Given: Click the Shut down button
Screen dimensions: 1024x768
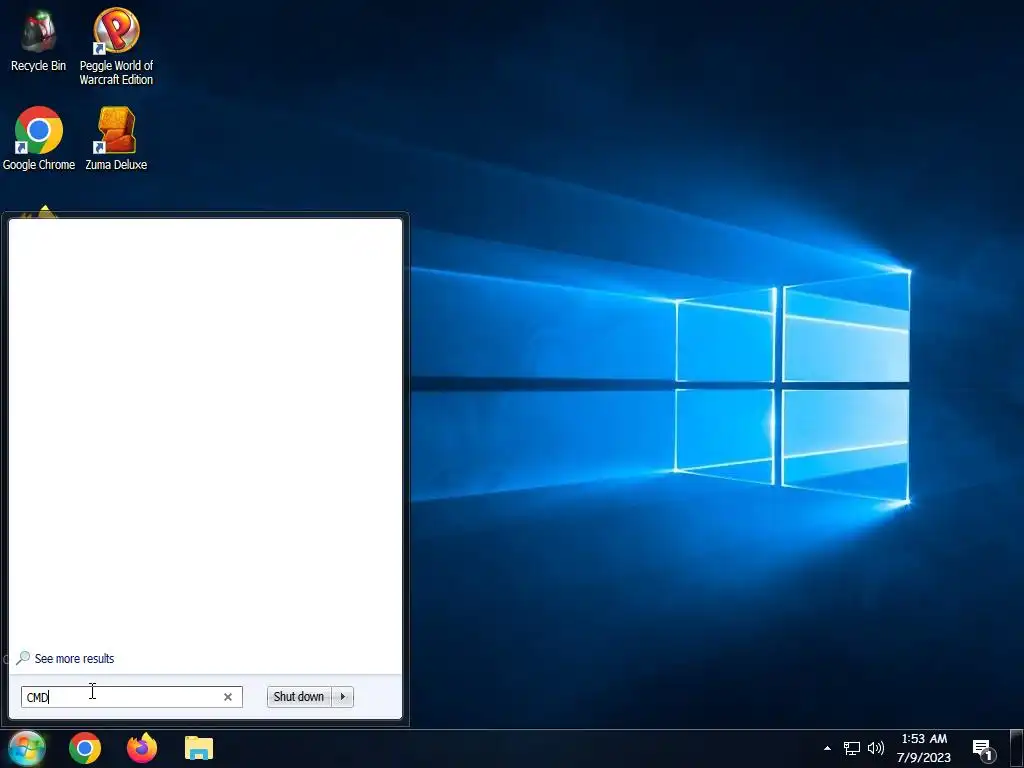Looking at the screenshot, I should tap(299, 697).
